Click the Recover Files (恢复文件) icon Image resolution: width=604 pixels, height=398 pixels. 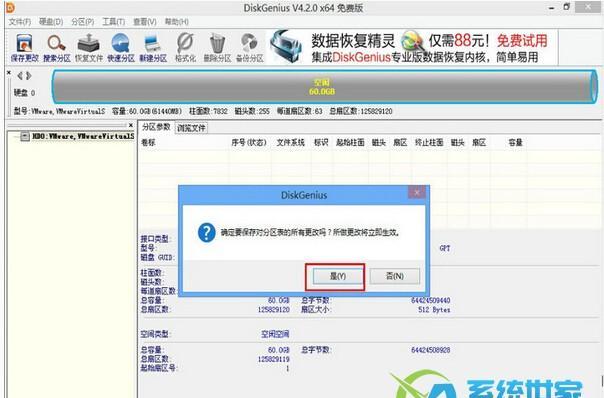tap(89, 48)
